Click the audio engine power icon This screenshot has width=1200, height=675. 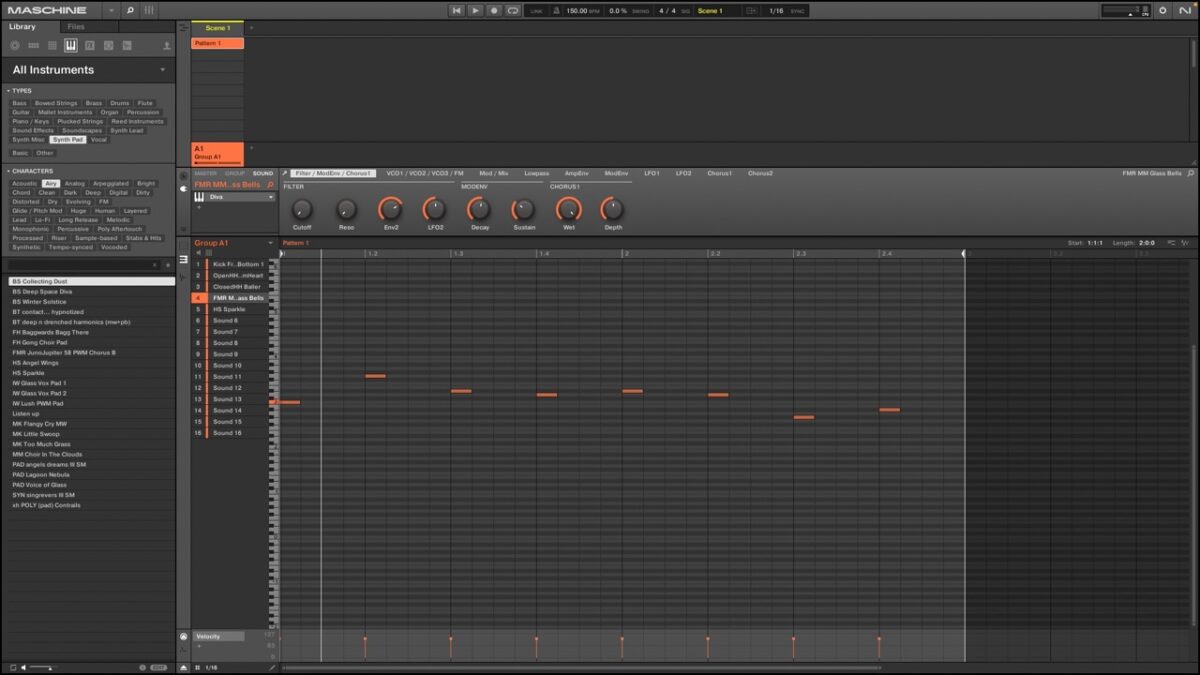(1162, 10)
